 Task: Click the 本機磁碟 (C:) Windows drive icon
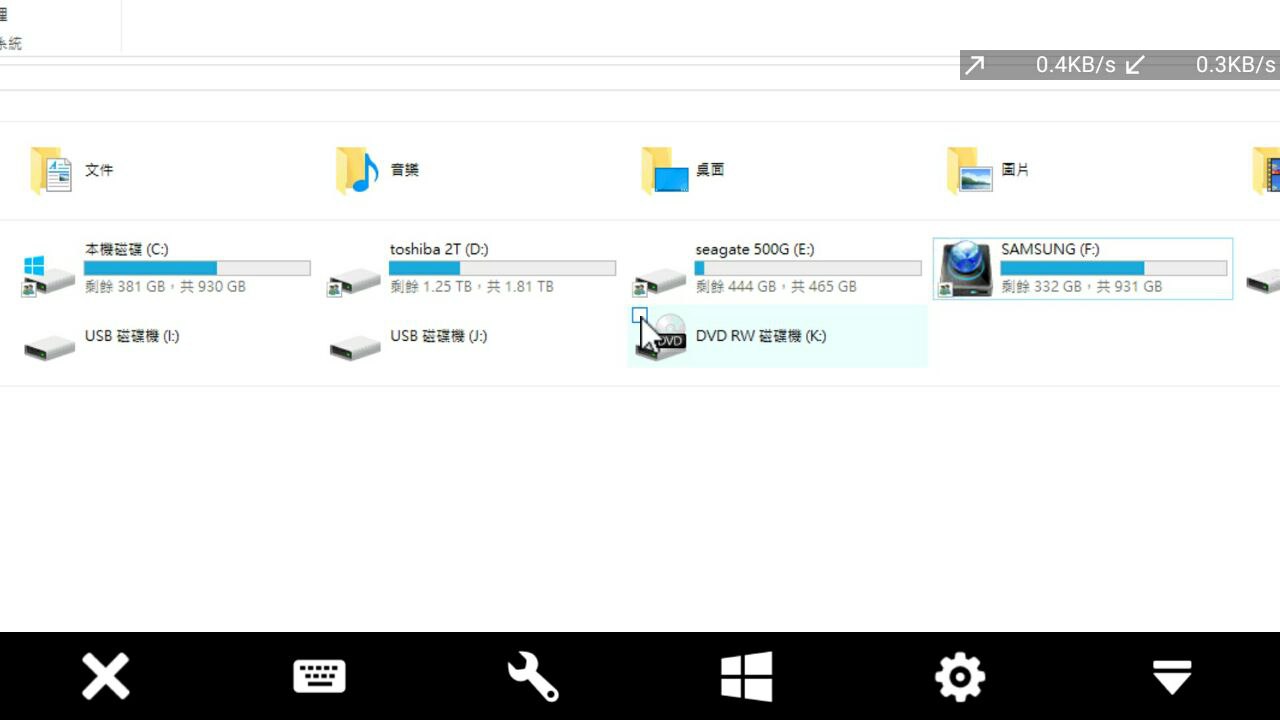tap(48, 276)
